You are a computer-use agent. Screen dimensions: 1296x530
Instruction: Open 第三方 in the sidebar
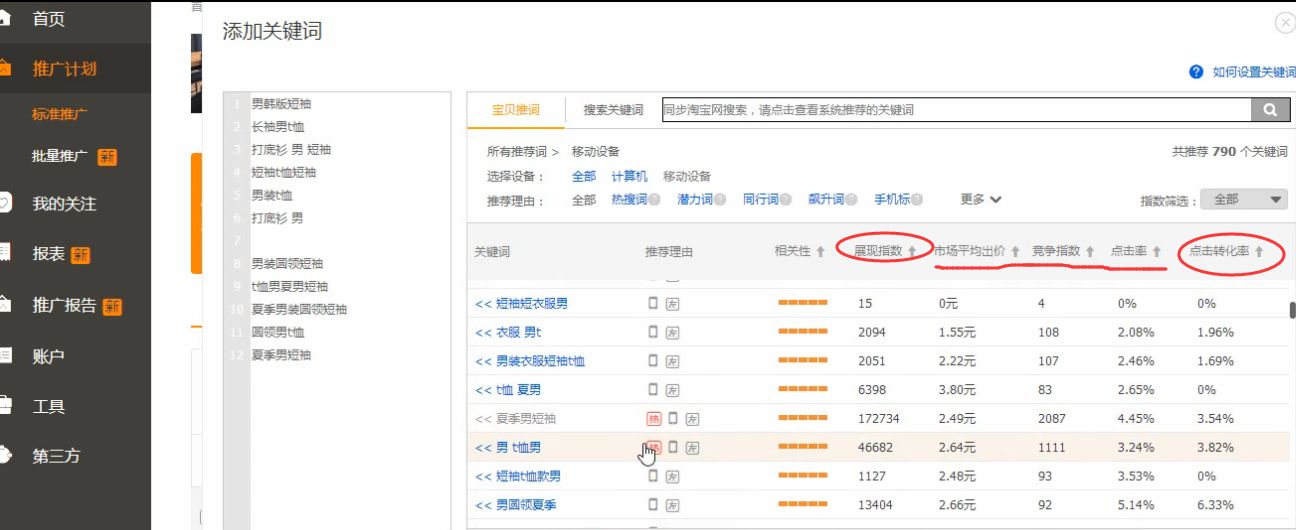(56, 456)
